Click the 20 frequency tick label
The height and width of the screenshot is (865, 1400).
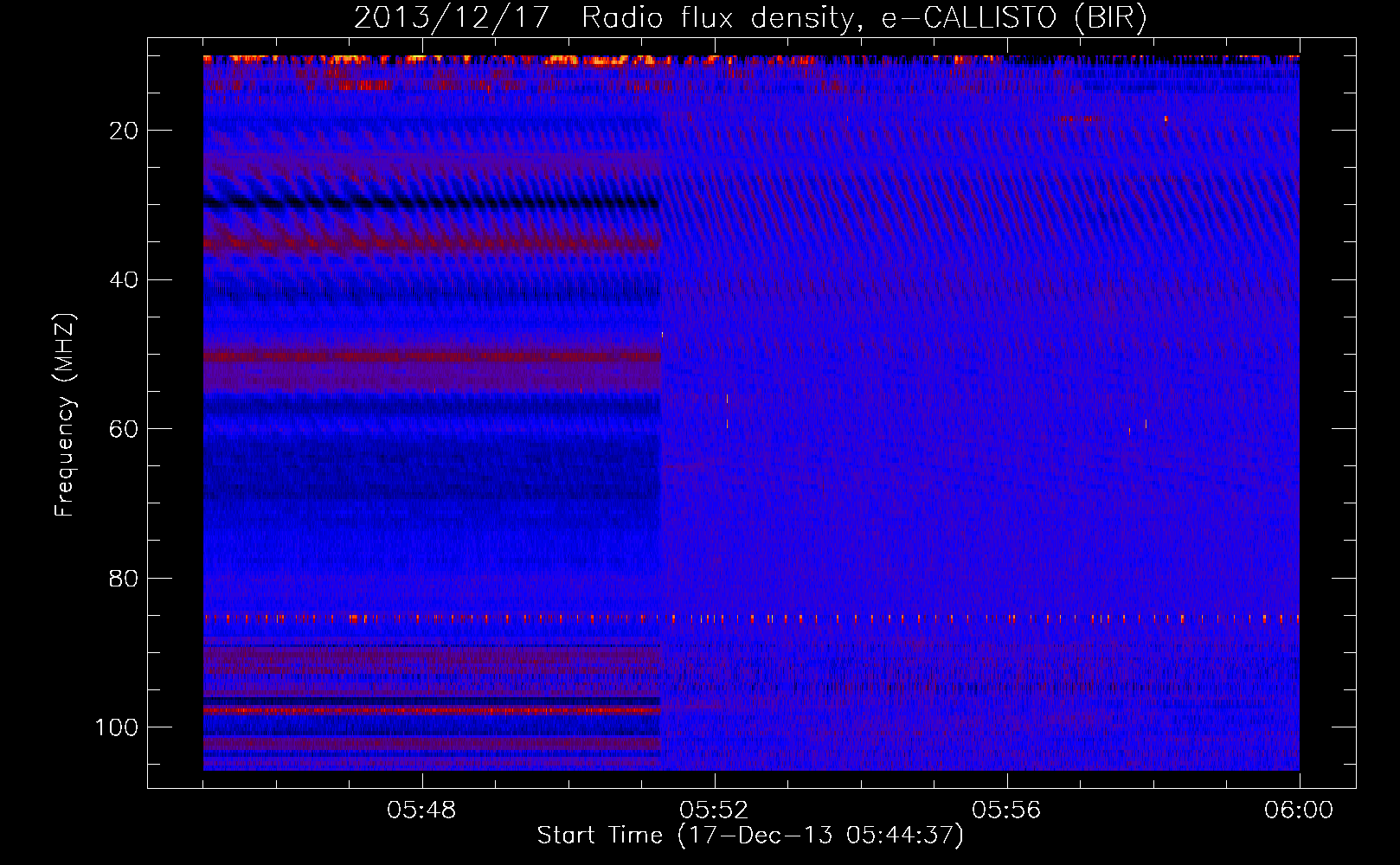tap(125, 131)
